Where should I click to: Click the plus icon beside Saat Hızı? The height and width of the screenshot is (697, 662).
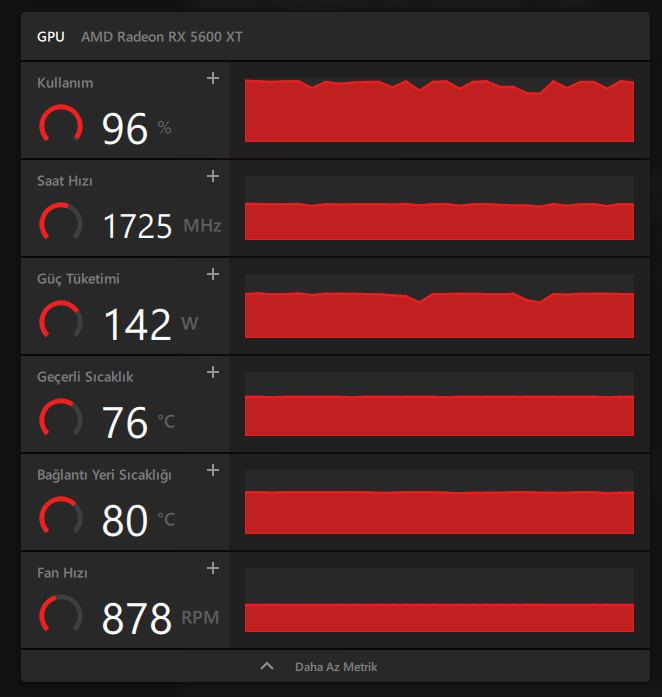[x=212, y=177]
